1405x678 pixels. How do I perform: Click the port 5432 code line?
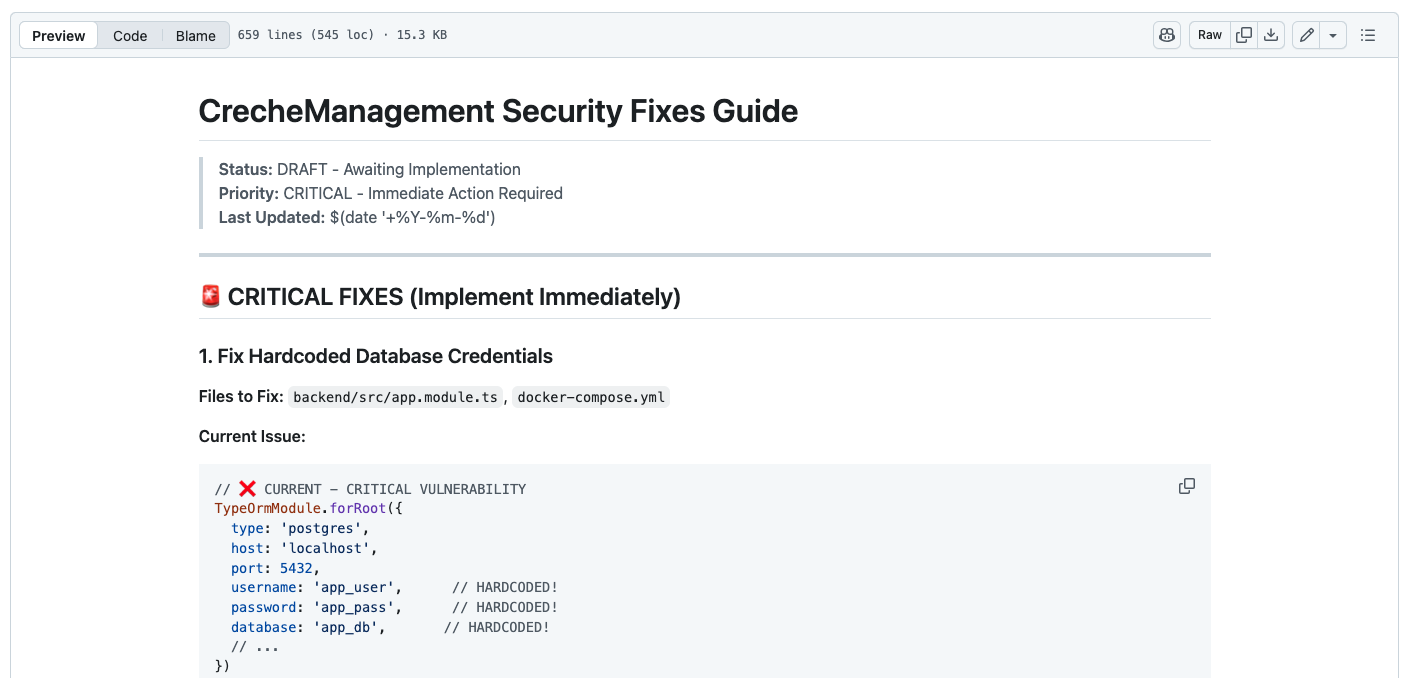(x=275, y=568)
